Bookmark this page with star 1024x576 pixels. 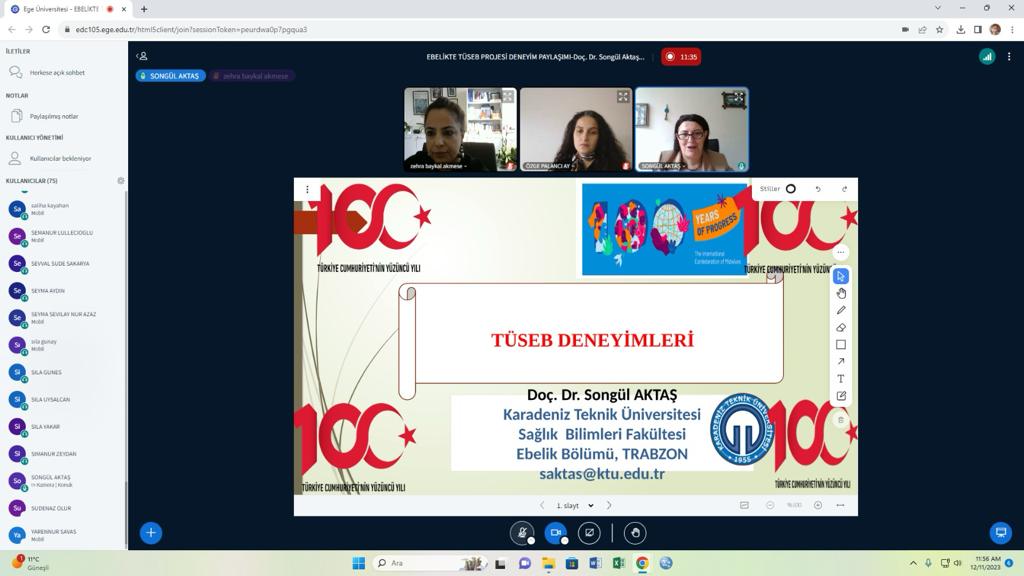click(x=939, y=29)
